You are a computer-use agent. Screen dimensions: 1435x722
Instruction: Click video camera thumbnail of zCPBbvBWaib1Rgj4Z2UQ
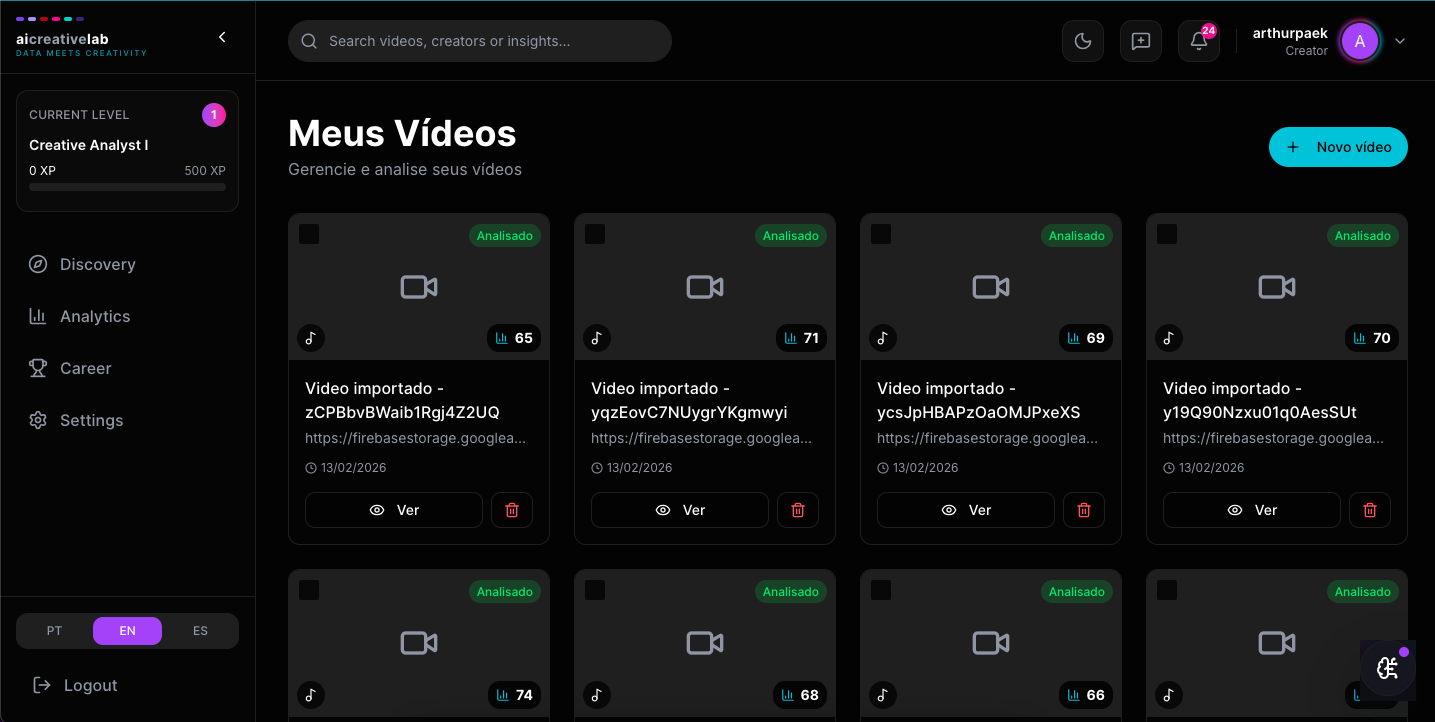(x=419, y=287)
